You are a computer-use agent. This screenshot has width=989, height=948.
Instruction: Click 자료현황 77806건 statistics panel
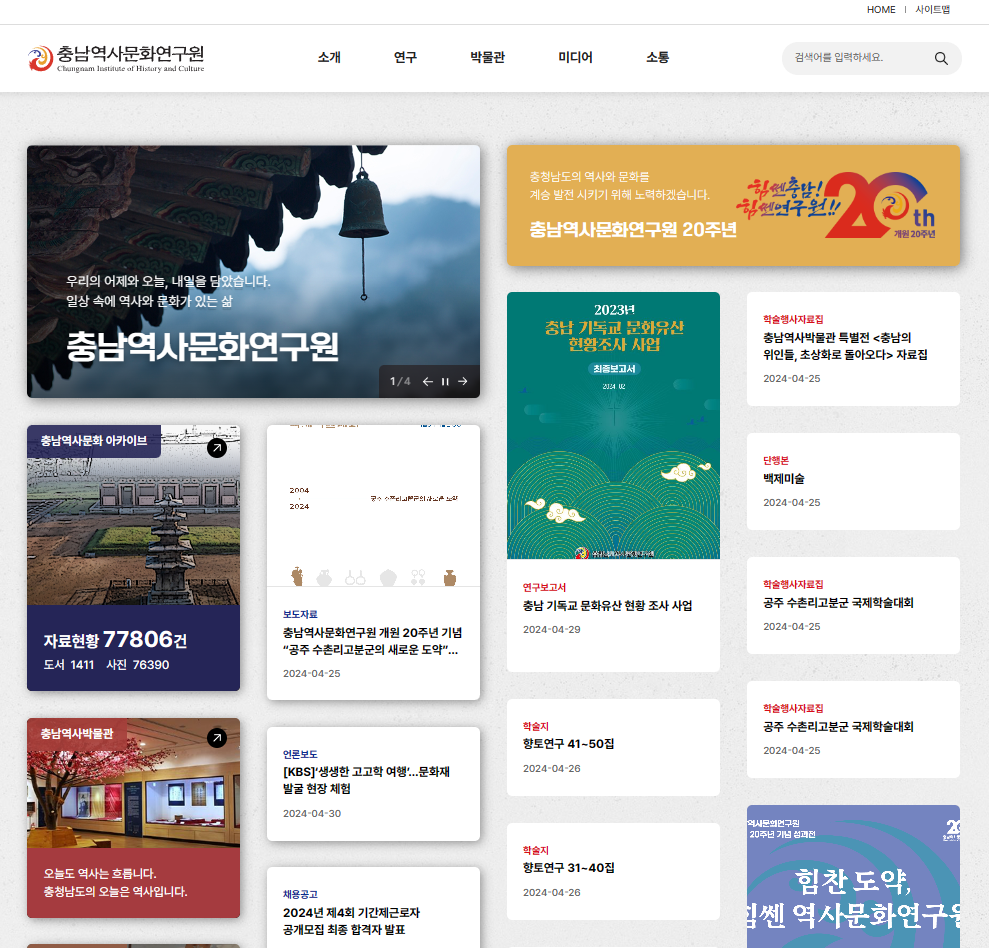point(133,648)
